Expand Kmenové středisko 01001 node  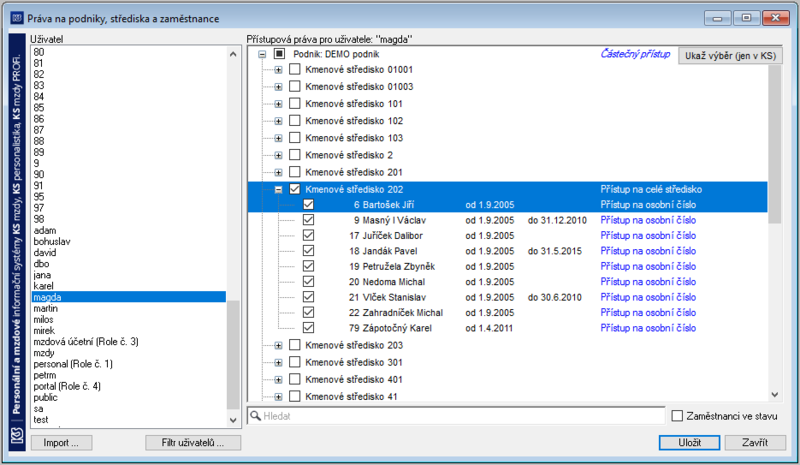click(278, 70)
